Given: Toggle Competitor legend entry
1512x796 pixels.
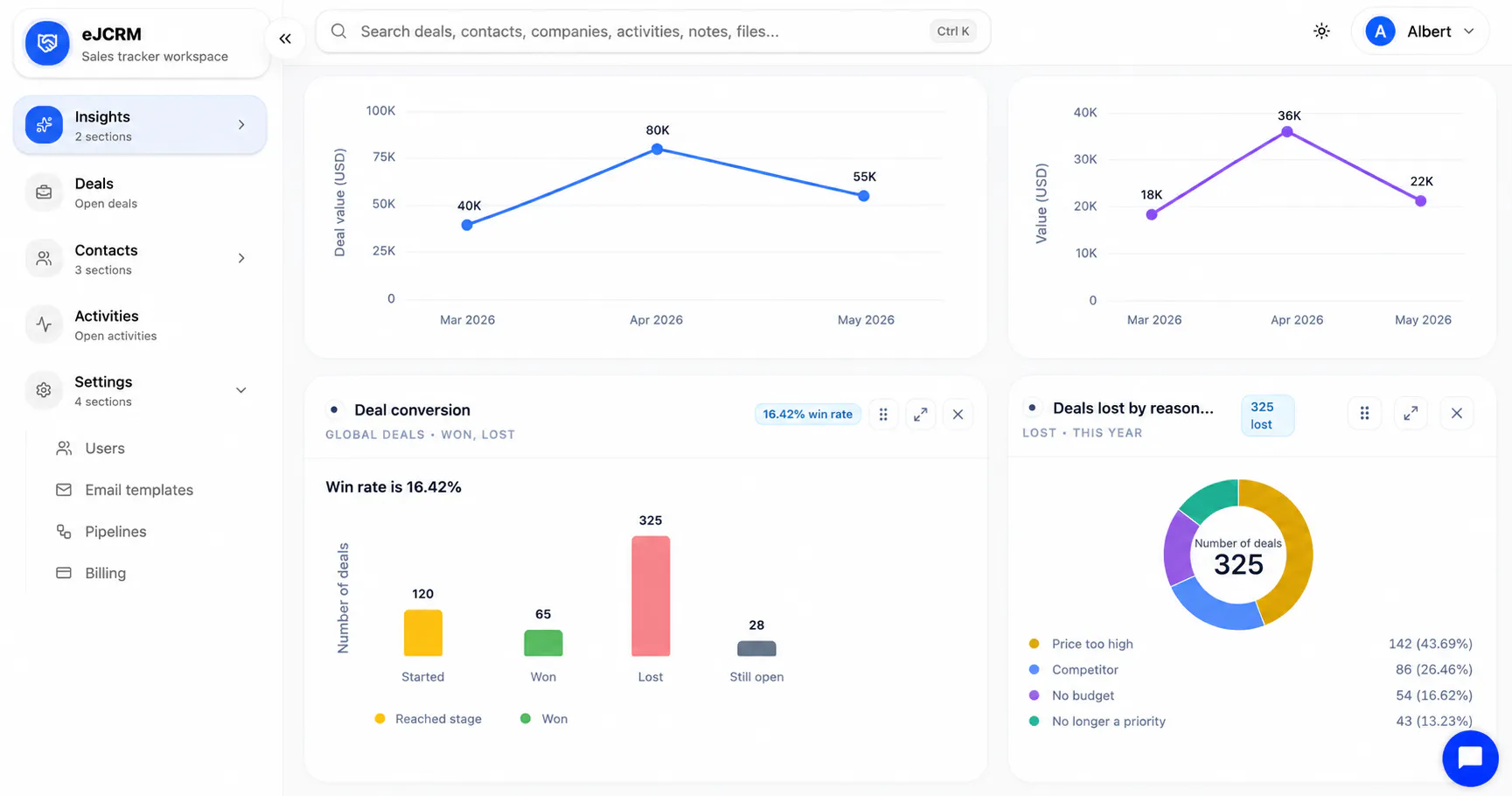Looking at the screenshot, I should 1074,670.
